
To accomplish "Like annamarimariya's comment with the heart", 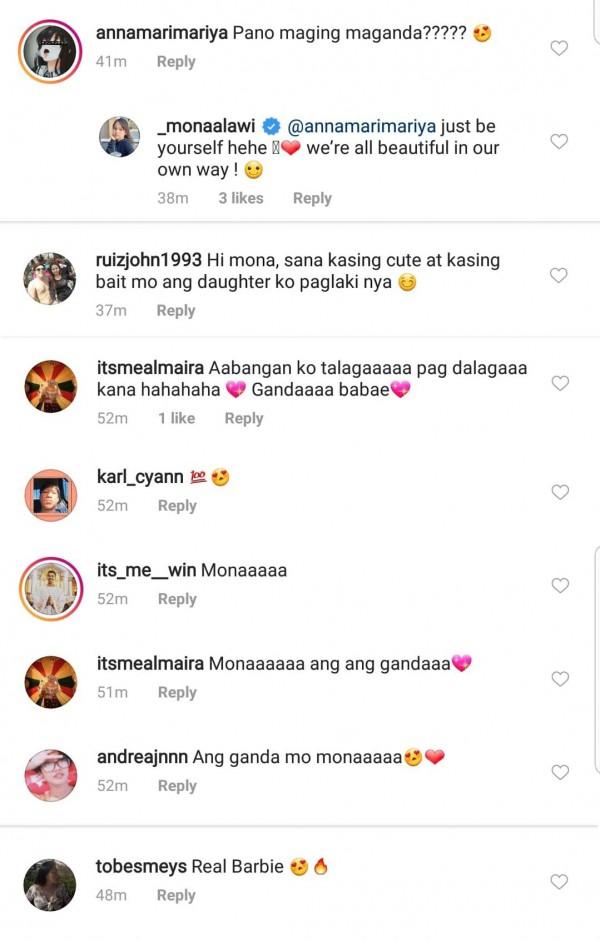I will click(x=559, y=48).
